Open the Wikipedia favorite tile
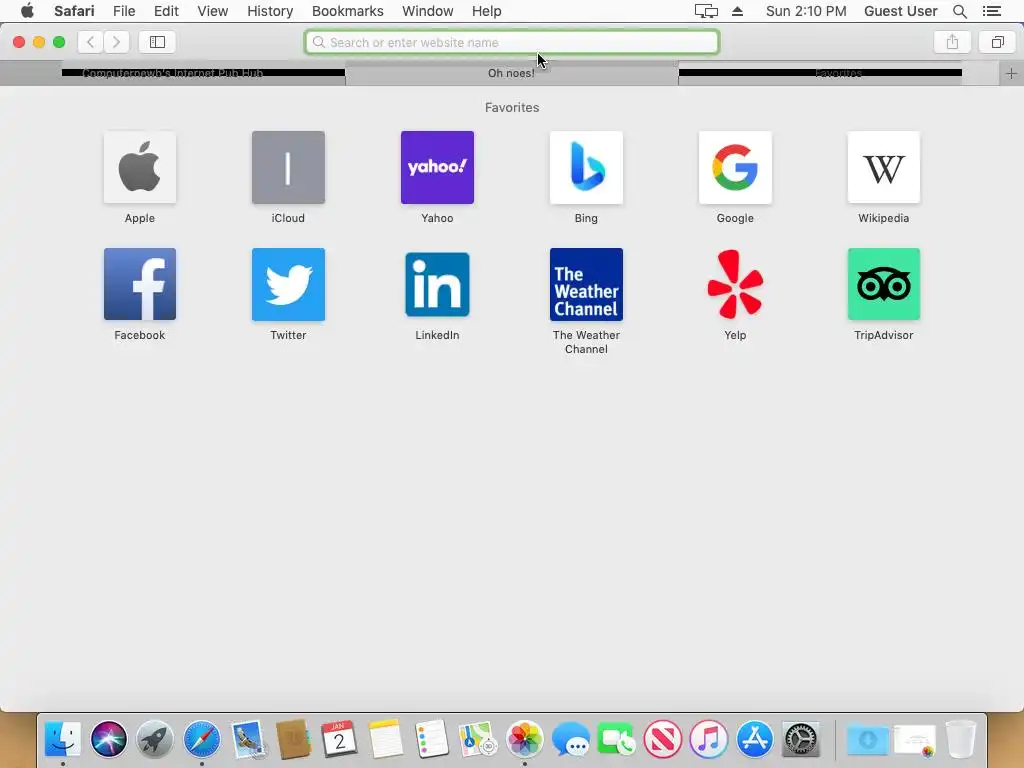This screenshot has height=768, width=1024. tap(884, 167)
